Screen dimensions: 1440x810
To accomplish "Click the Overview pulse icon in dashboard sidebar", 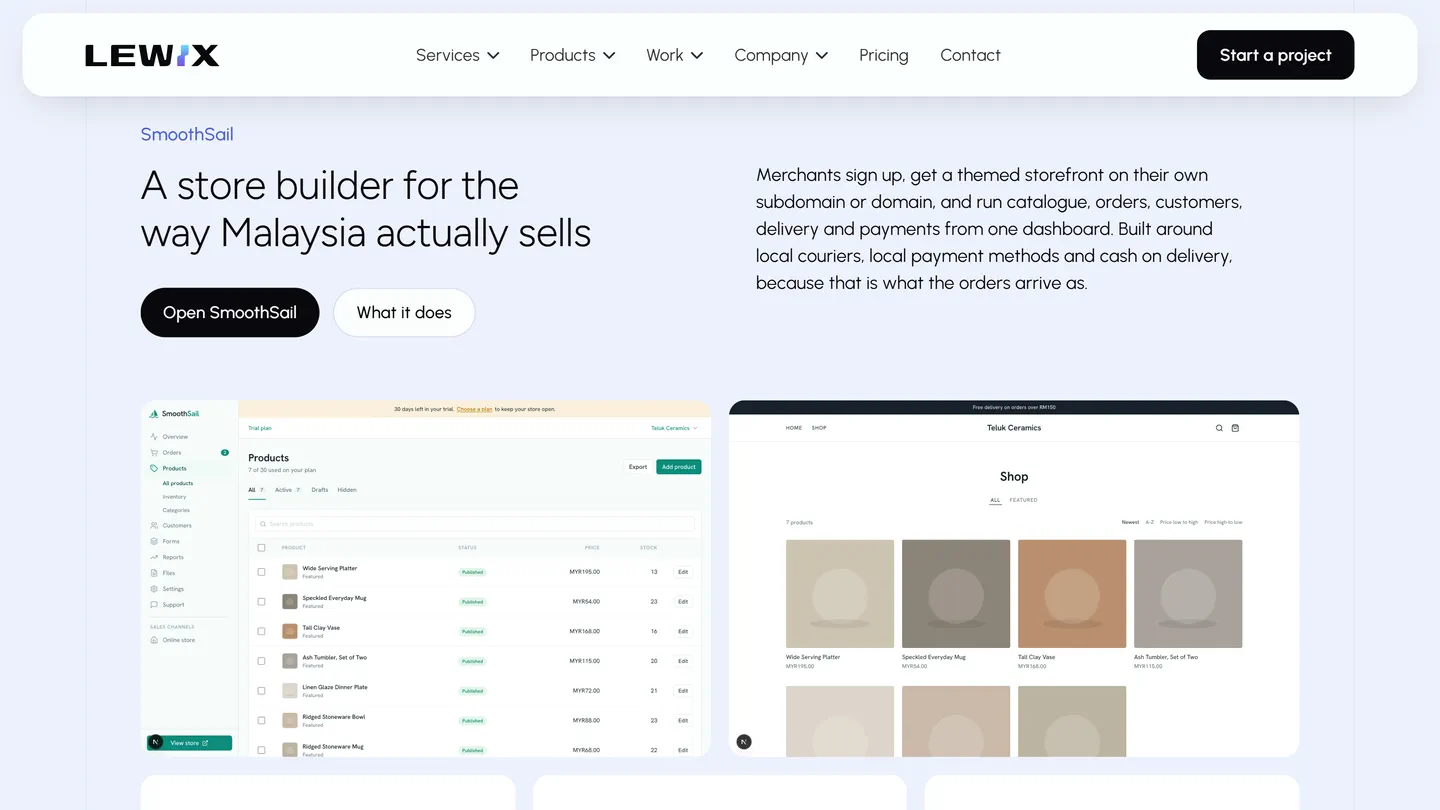I will coord(154,437).
